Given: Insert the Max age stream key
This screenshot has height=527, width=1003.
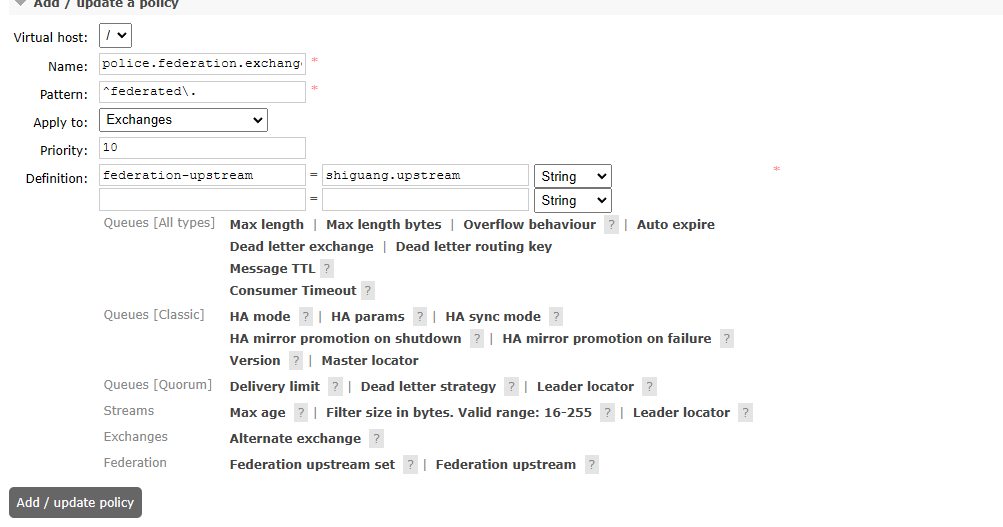Looking at the screenshot, I should coord(257,413).
